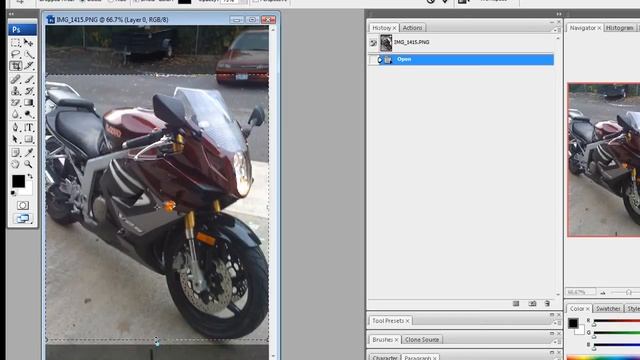Minimize the Tool Presets panel
Screen dimensions: 640x360
552,315
